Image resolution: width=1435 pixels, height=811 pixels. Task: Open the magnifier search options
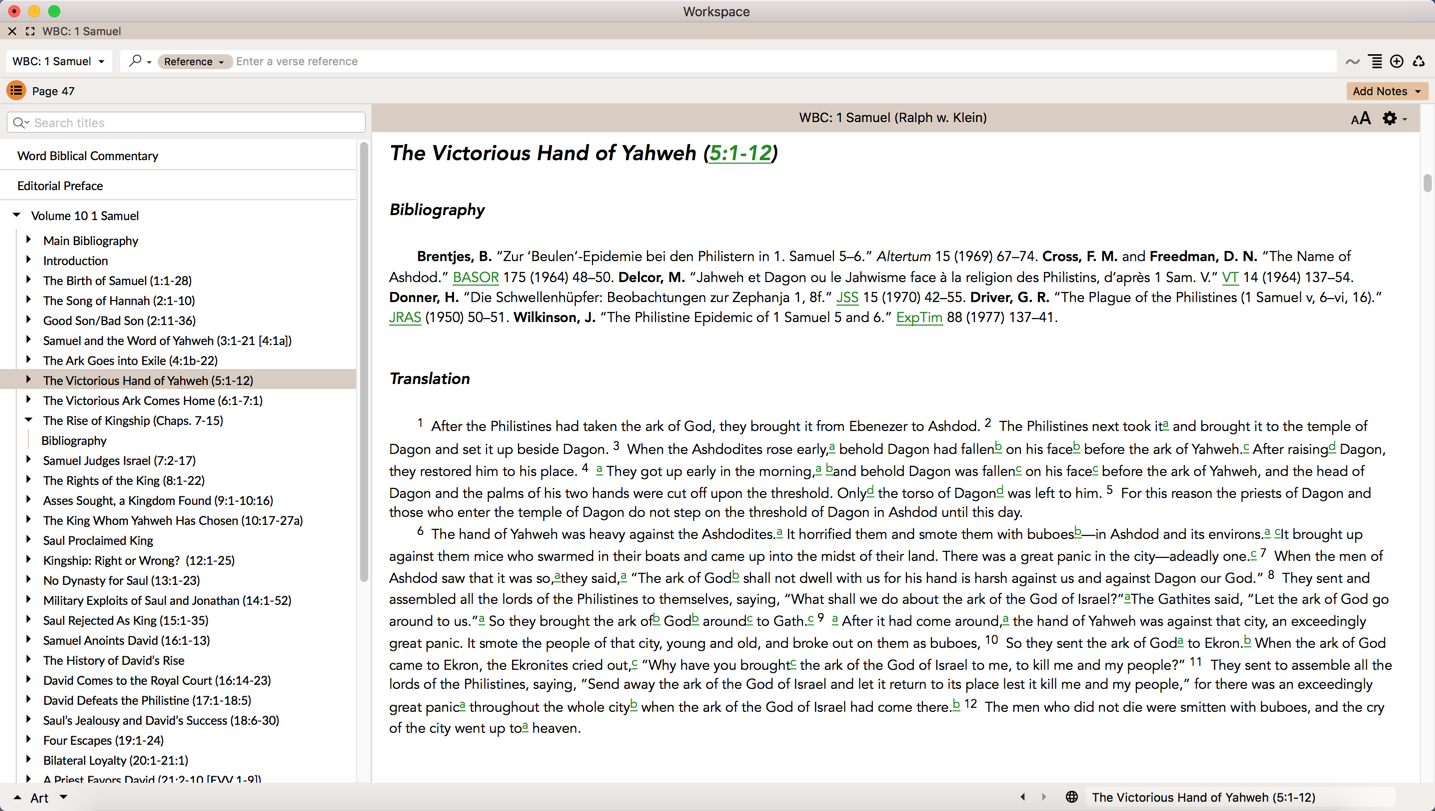click(x=140, y=61)
